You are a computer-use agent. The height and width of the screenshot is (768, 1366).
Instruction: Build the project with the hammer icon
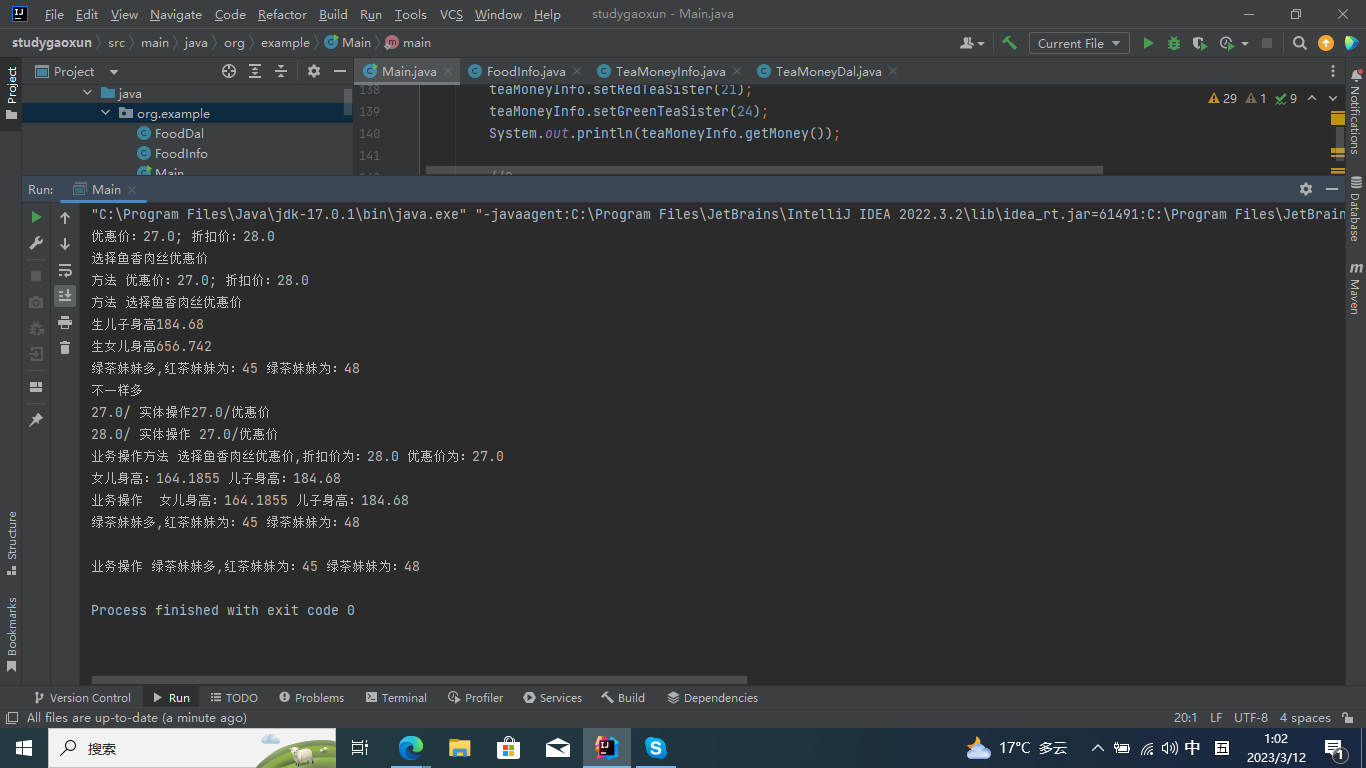point(1010,43)
